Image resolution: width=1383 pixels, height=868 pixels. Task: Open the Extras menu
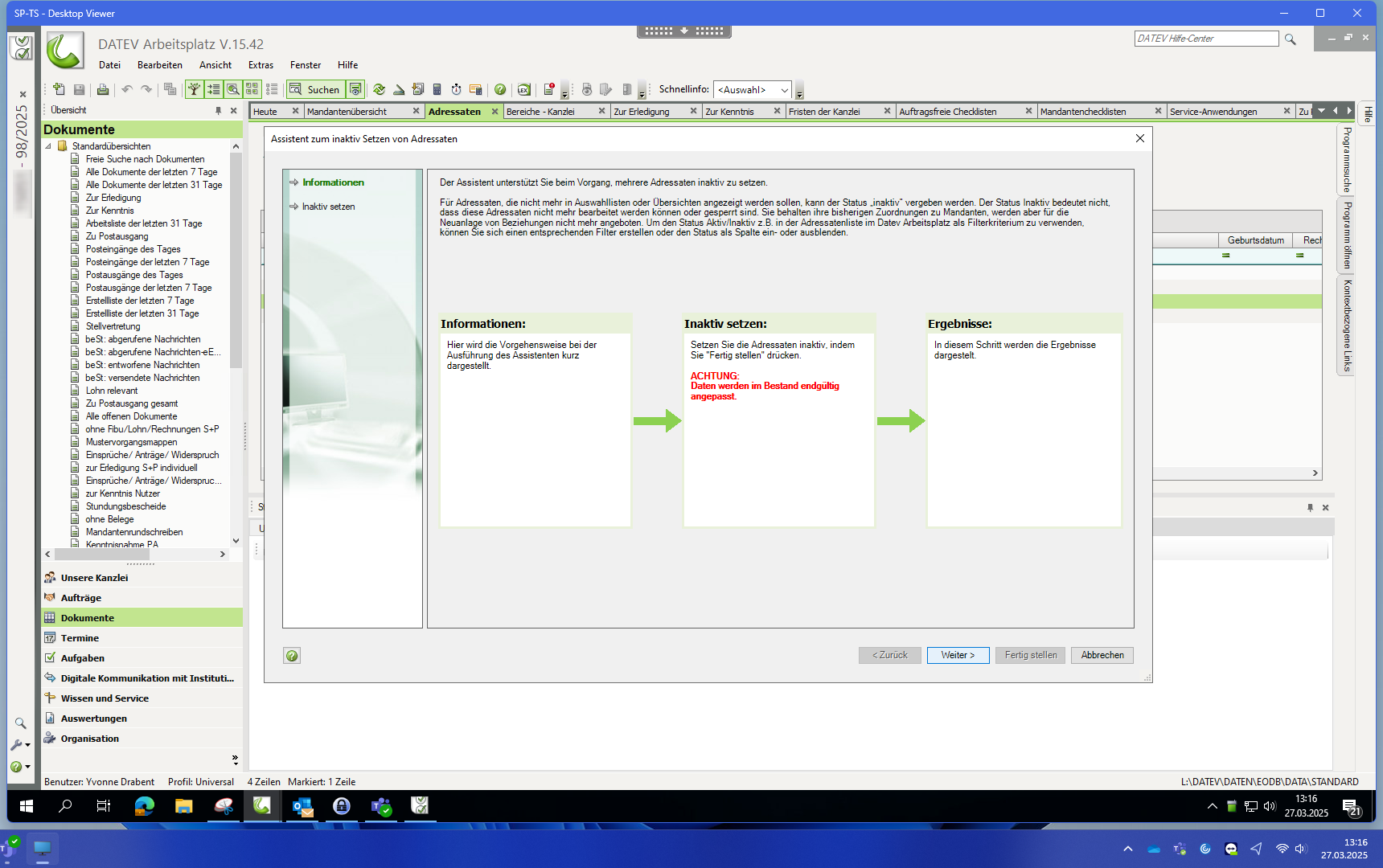point(261,65)
